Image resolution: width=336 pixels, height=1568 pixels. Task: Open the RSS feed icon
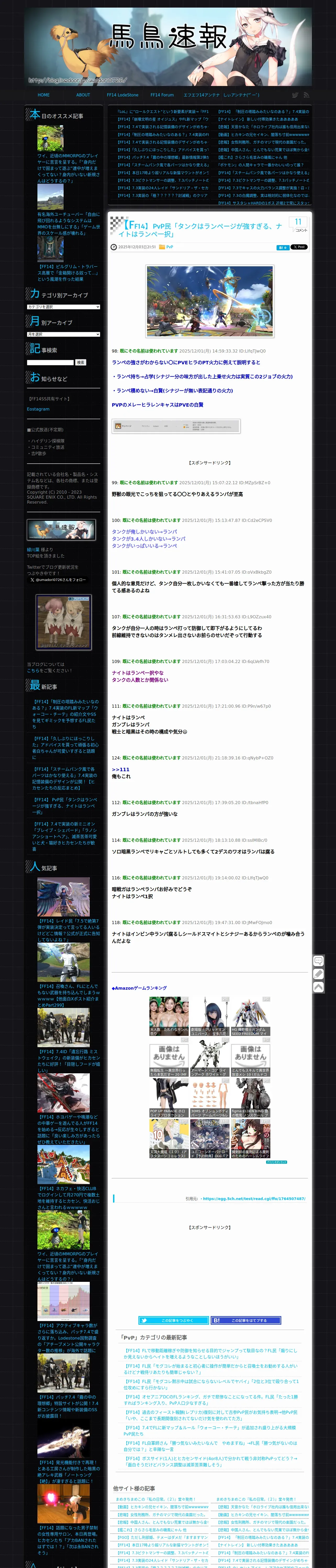tap(306, 95)
